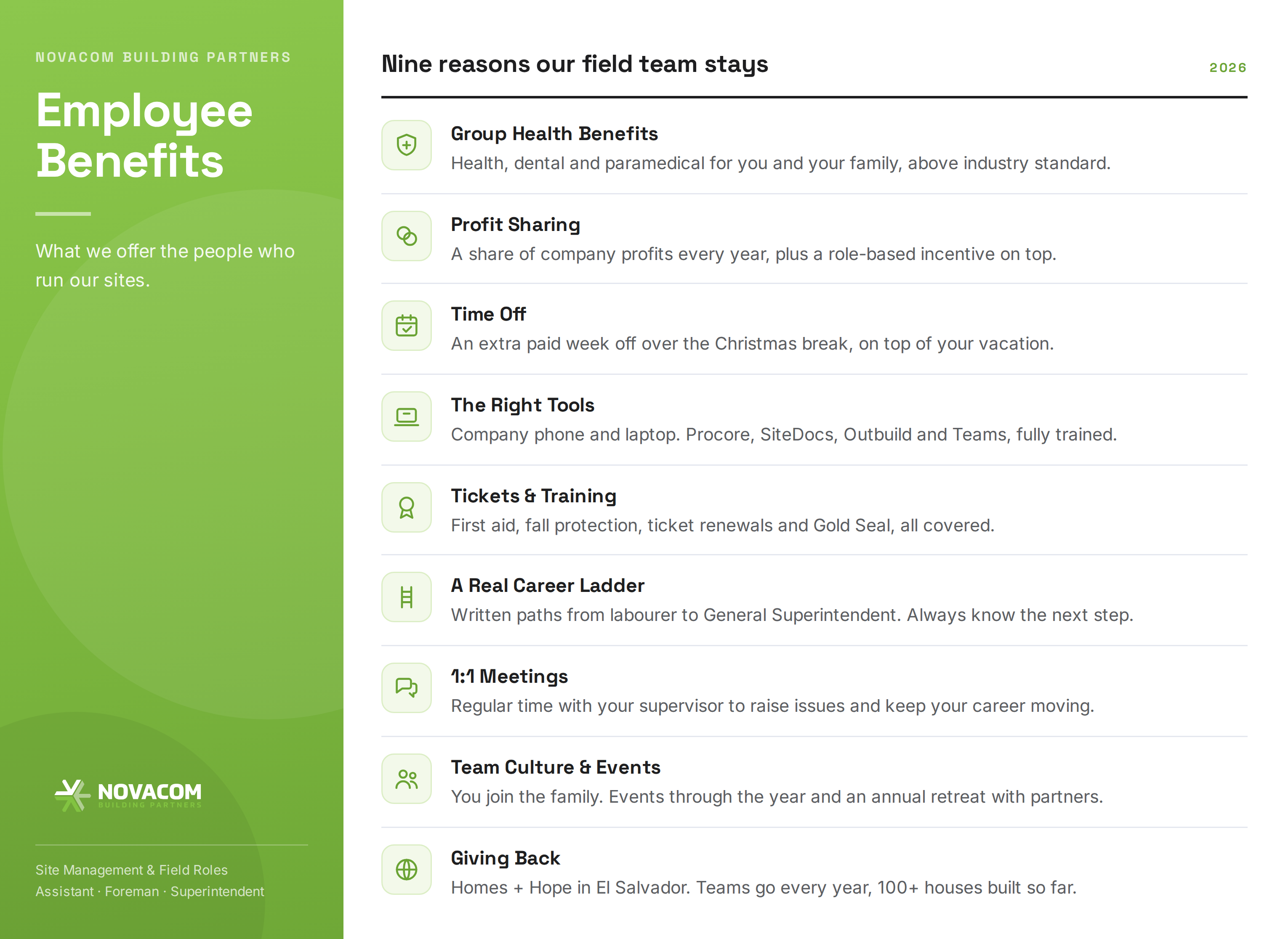1288x939 pixels.
Task: Select the 'Giving Back' heading
Action: tap(506, 858)
